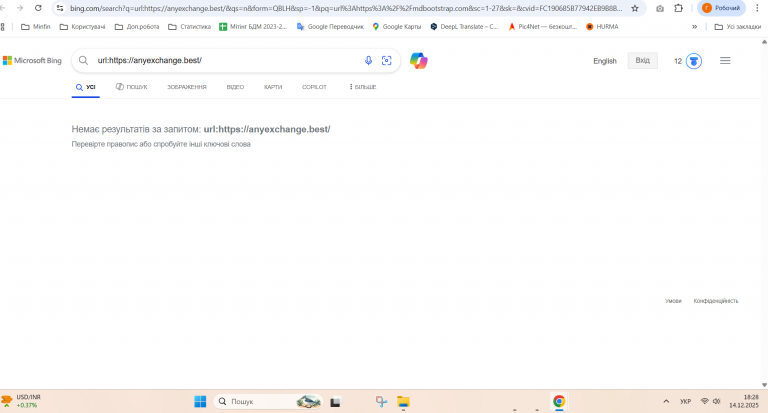
Task: Start voice search with microphone icon
Action: pyautogui.click(x=368, y=60)
